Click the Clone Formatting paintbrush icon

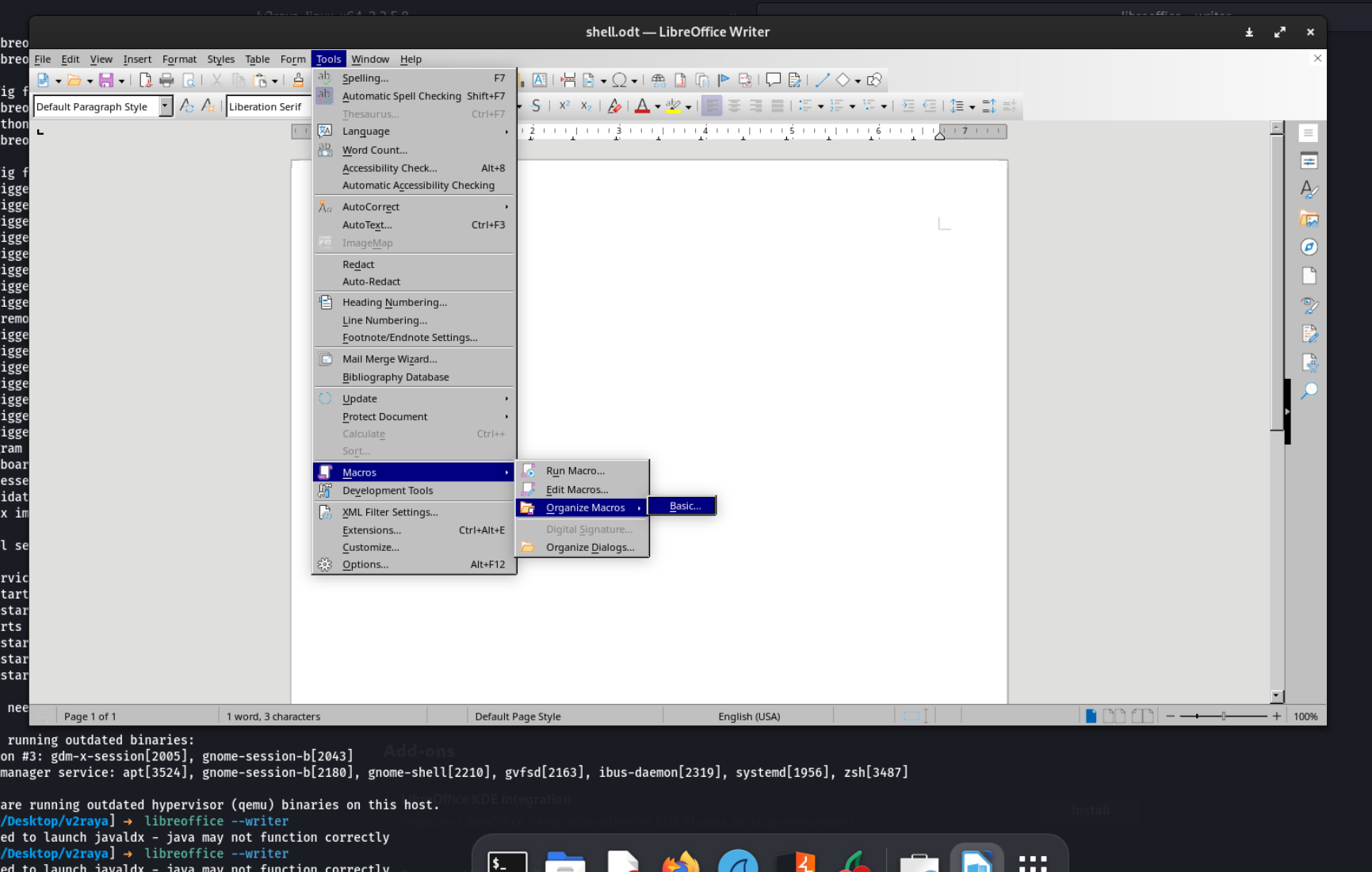[x=298, y=80]
